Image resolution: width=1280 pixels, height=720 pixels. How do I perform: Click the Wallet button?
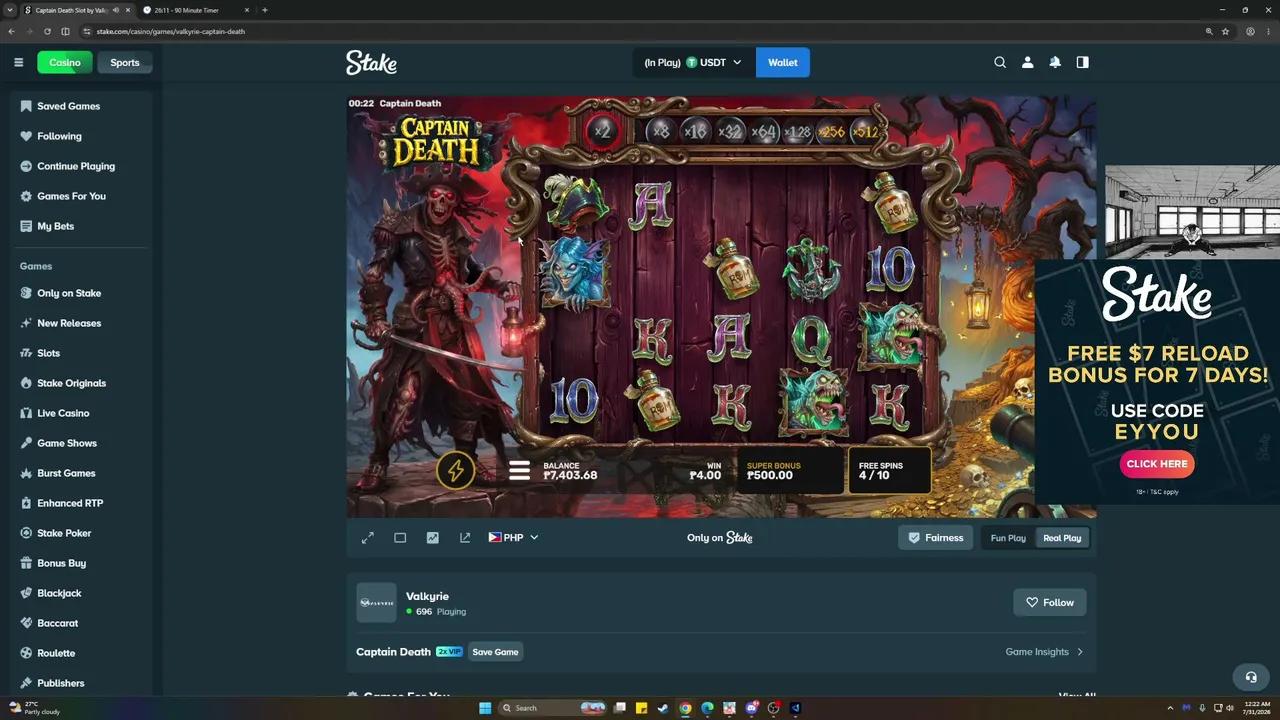point(783,62)
